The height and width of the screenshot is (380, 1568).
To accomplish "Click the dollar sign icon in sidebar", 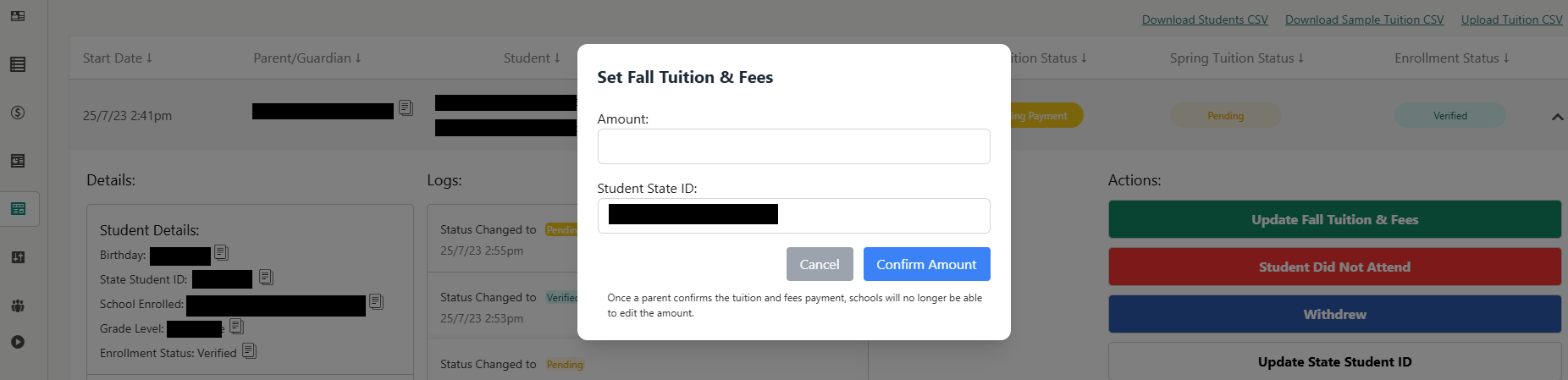I will (18, 113).
